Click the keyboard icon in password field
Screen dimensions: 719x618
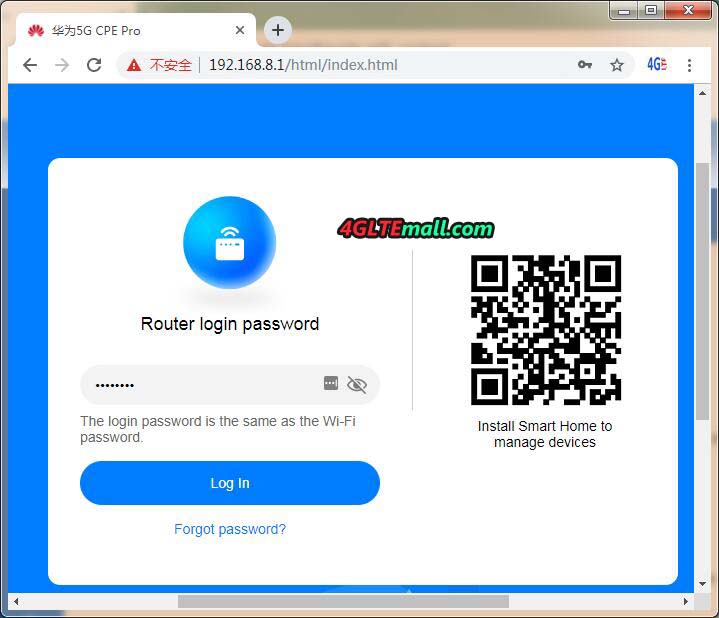331,384
